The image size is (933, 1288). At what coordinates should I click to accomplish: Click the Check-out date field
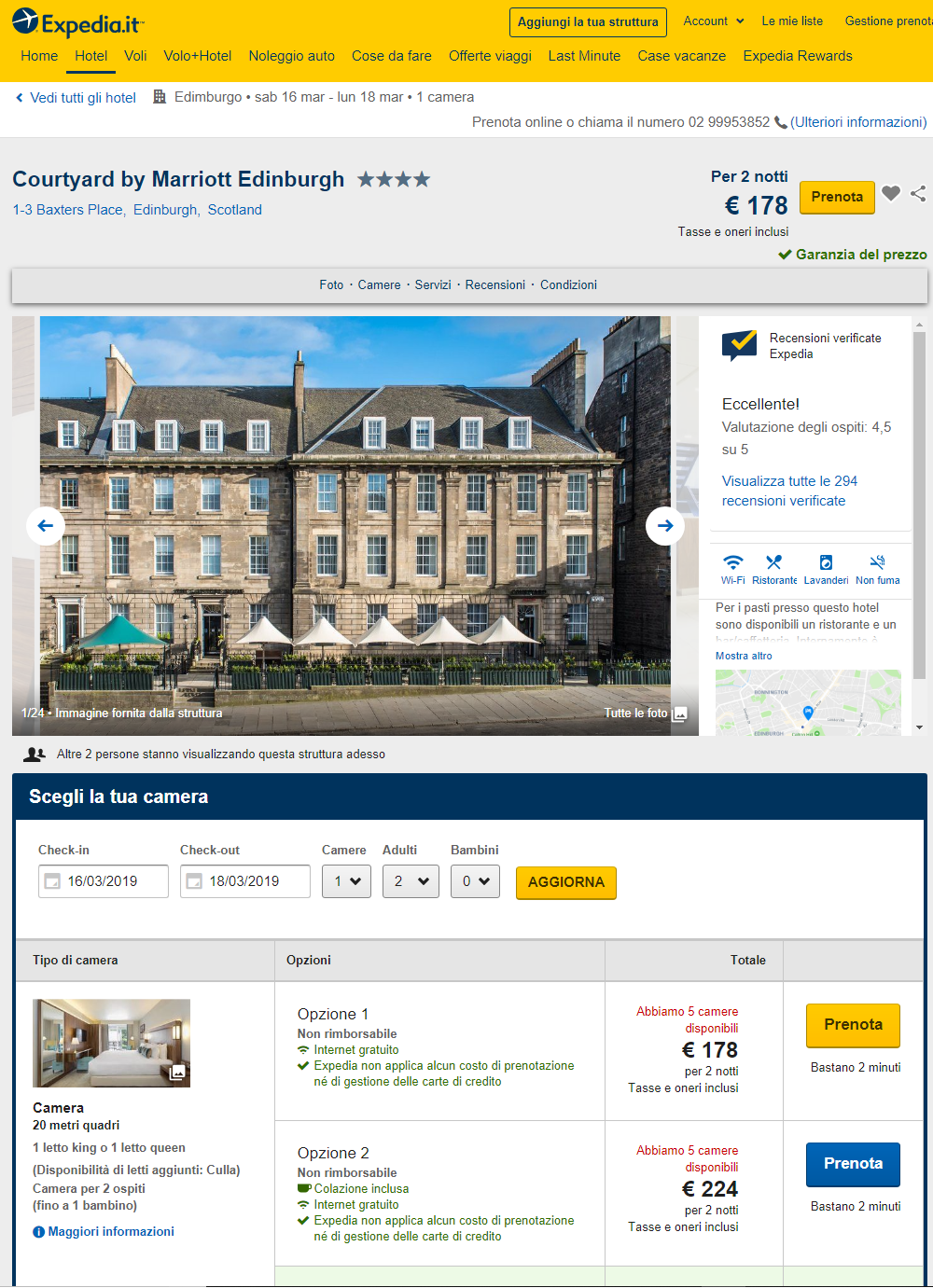coord(245,881)
